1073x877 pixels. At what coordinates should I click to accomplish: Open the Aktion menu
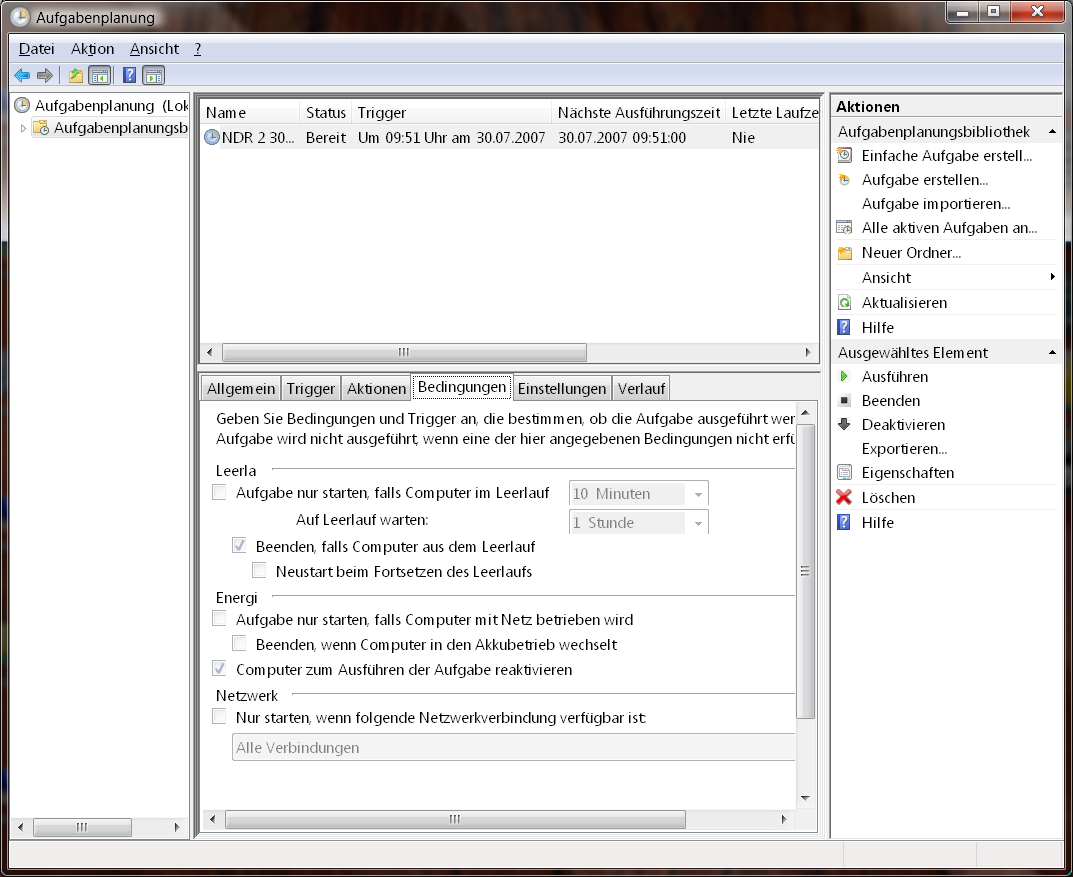coord(92,49)
